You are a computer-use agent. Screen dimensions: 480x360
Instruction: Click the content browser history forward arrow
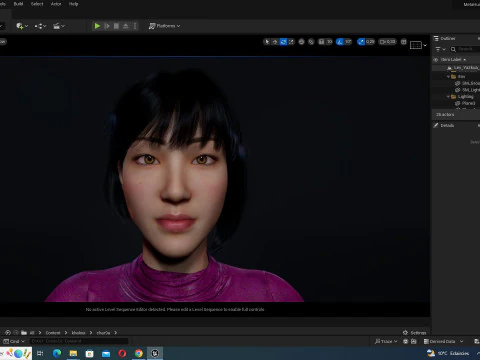tap(16, 333)
